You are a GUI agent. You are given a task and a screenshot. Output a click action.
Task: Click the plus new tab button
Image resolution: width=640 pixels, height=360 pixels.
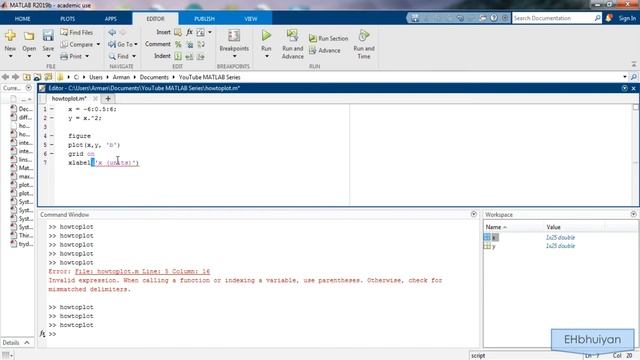[108, 98]
